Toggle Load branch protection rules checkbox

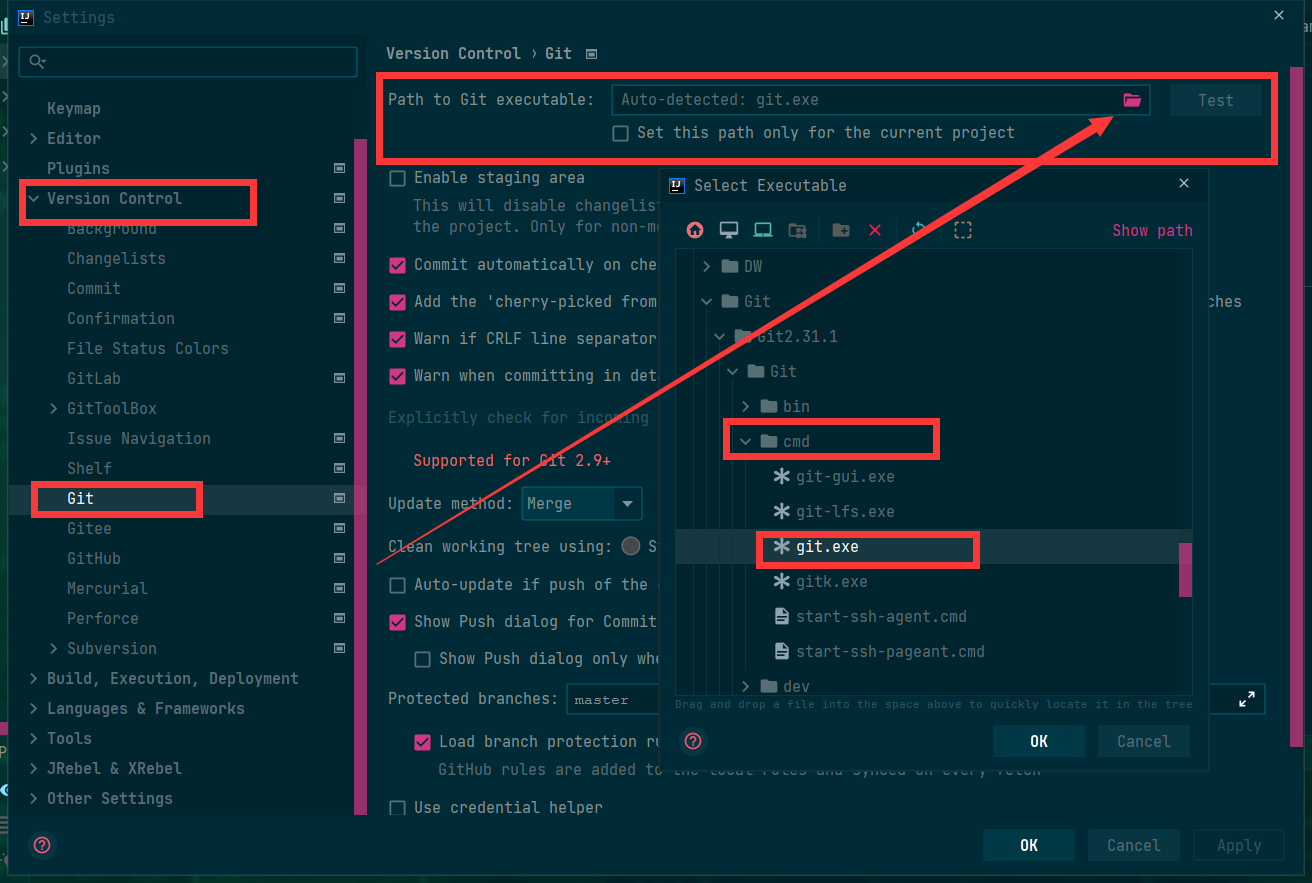422,742
